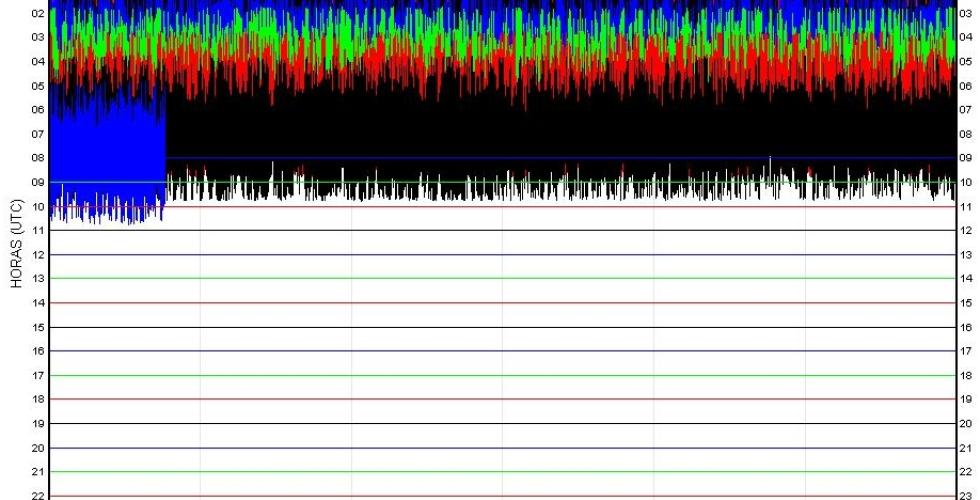Click hour label "16" on the right axis
The image size is (980, 500).
[966, 327]
